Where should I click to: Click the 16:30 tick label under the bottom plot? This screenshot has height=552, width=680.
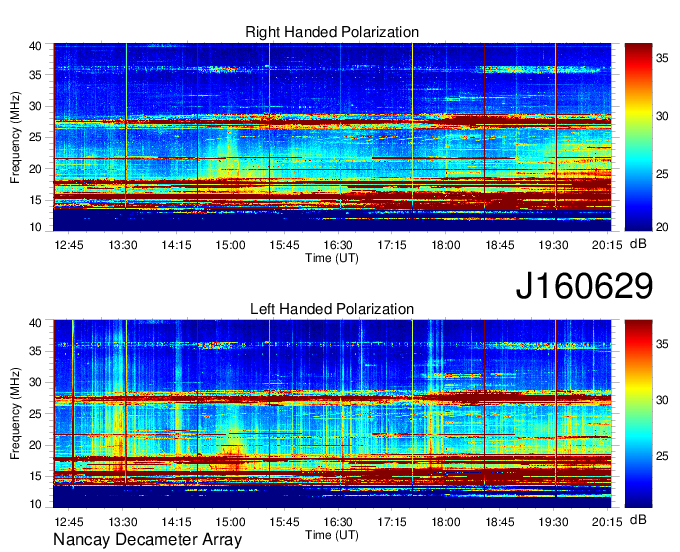[338, 522]
